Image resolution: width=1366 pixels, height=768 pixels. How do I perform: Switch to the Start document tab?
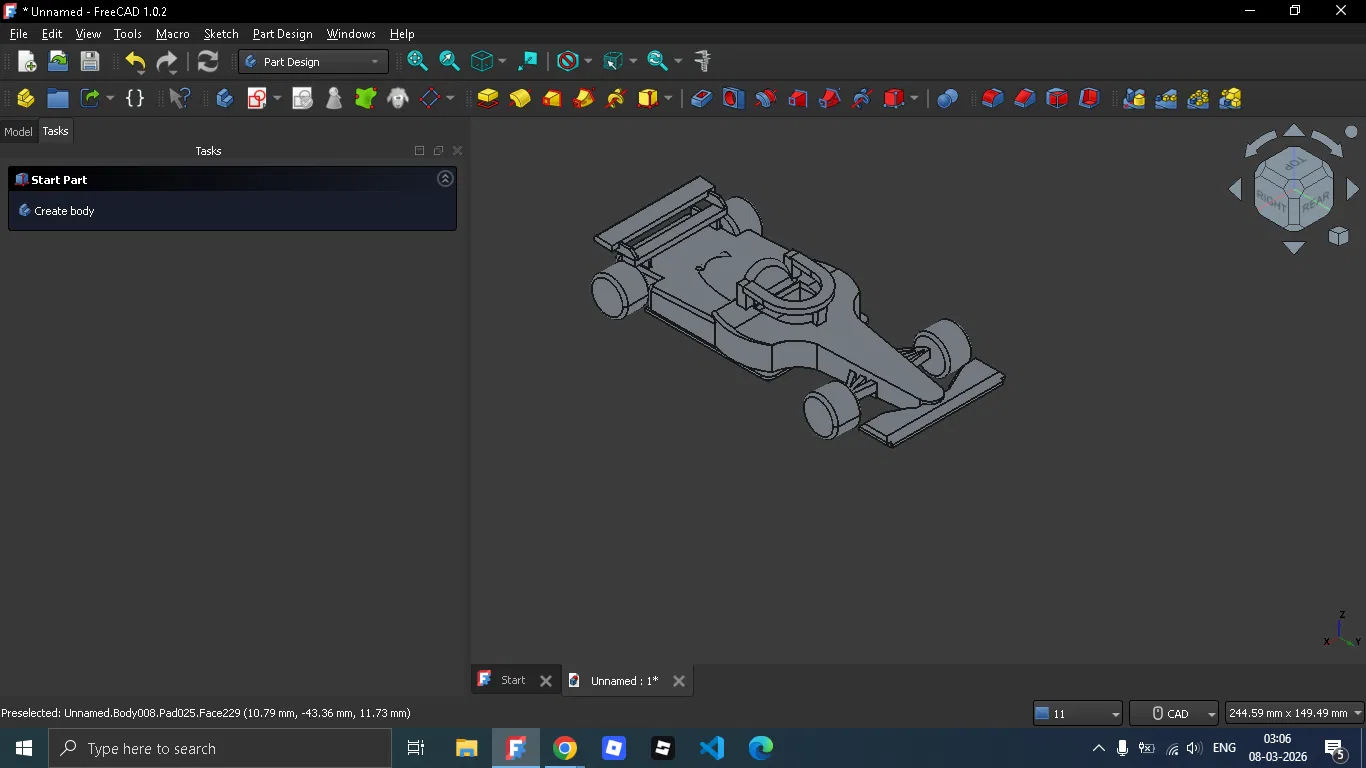513,680
